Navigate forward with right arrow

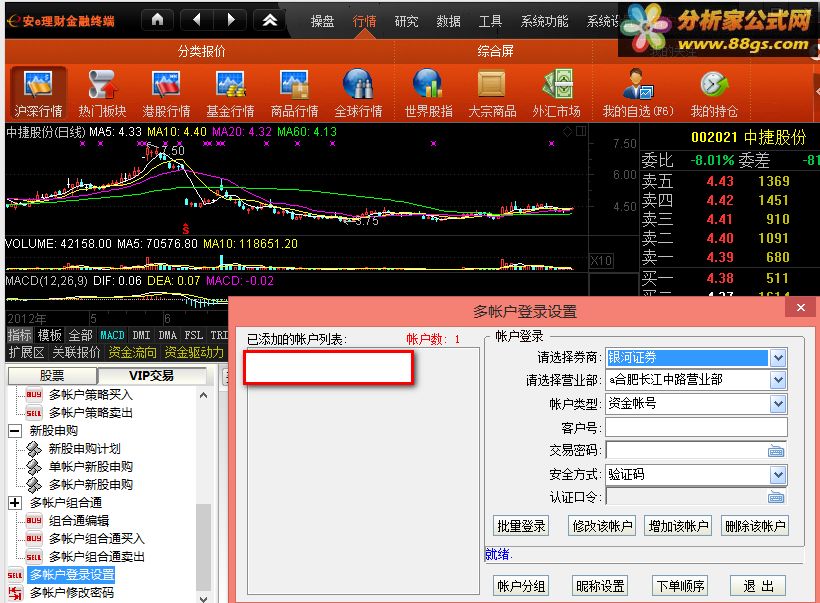(x=231, y=20)
